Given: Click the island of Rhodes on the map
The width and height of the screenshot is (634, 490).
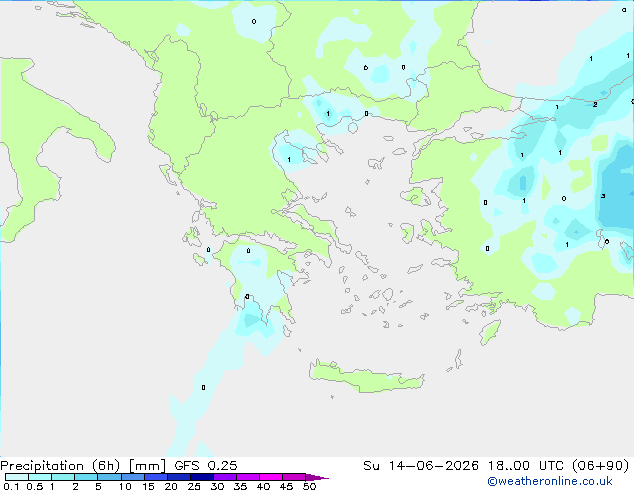Looking at the screenshot, I should (x=490, y=332).
